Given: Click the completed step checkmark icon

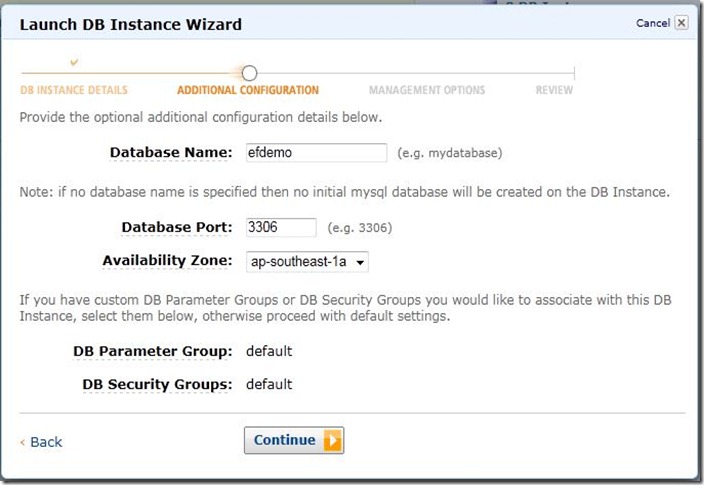Looking at the screenshot, I should tap(74, 62).
